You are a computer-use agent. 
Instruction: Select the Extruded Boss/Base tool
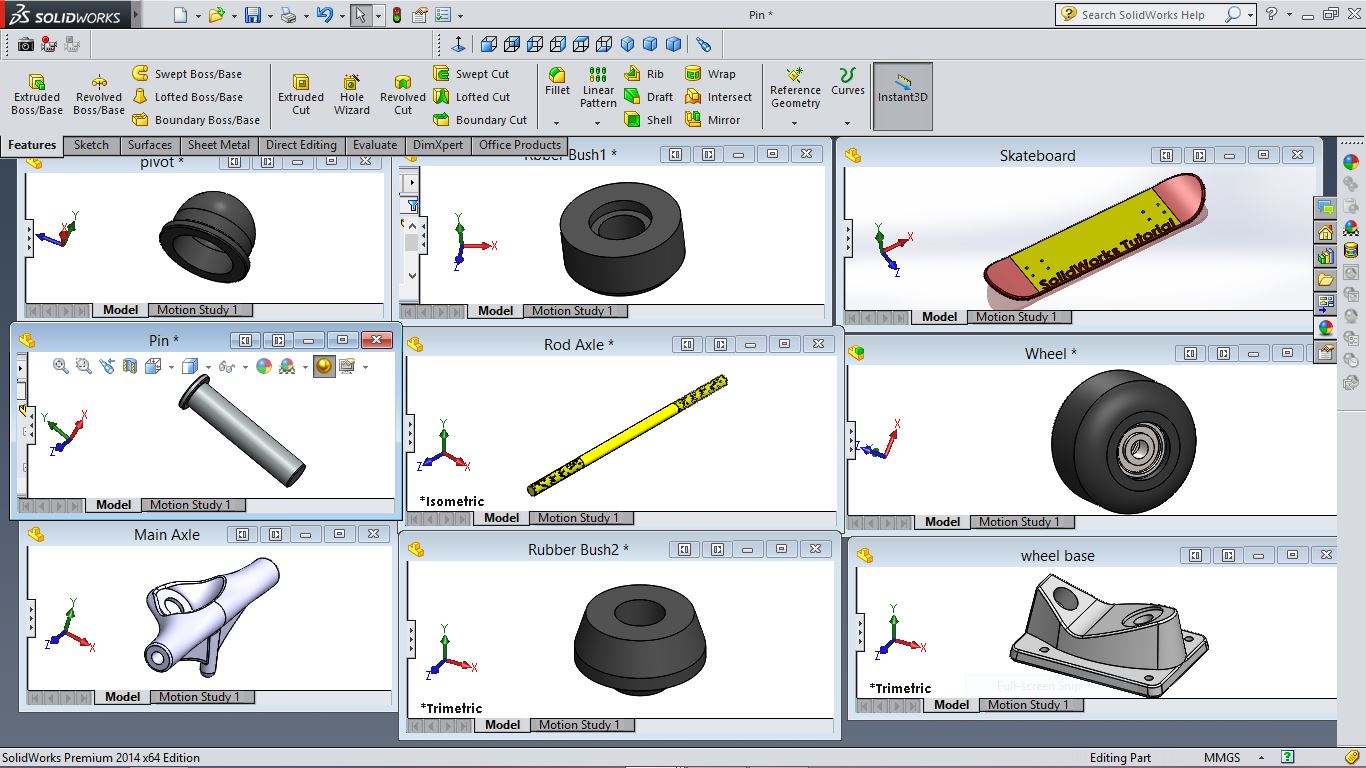[37, 94]
